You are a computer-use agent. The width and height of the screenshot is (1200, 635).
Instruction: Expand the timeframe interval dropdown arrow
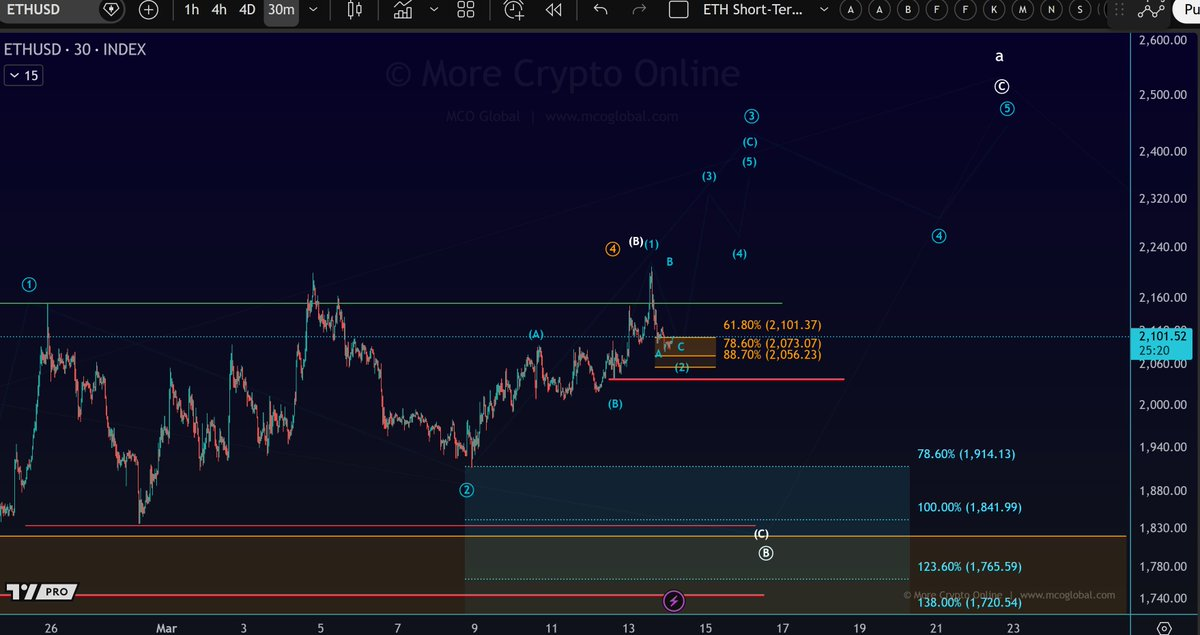(x=315, y=10)
